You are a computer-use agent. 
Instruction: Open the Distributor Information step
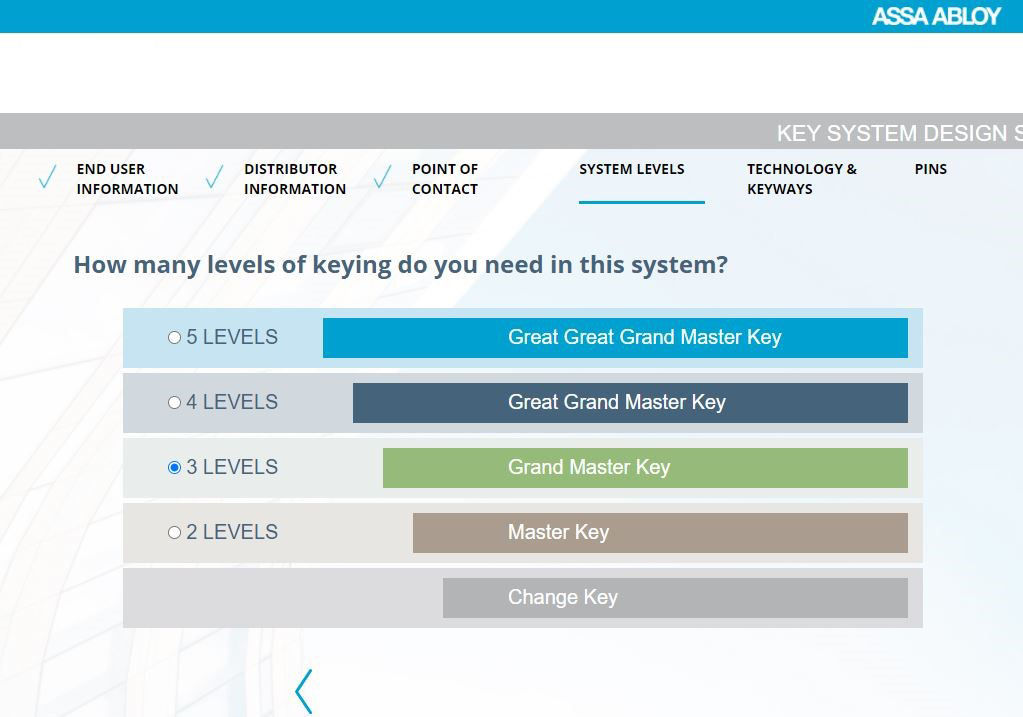[295, 179]
